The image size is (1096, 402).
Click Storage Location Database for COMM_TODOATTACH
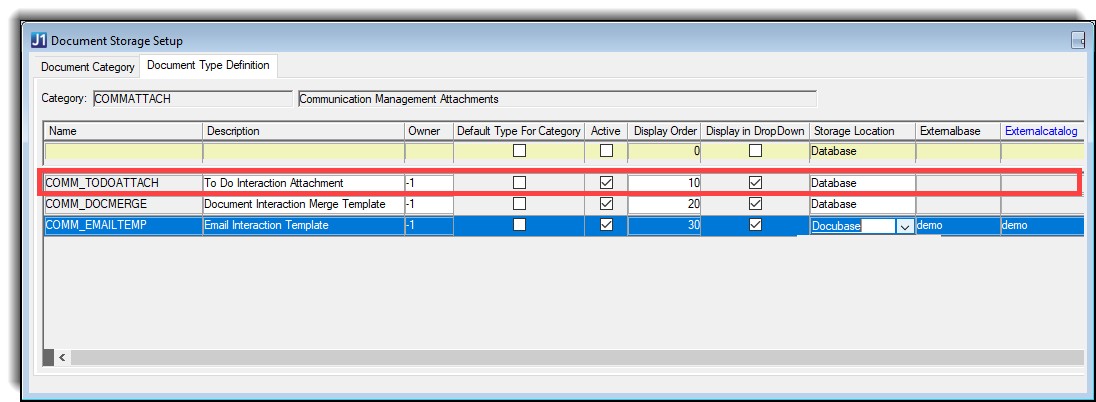(862, 183)
